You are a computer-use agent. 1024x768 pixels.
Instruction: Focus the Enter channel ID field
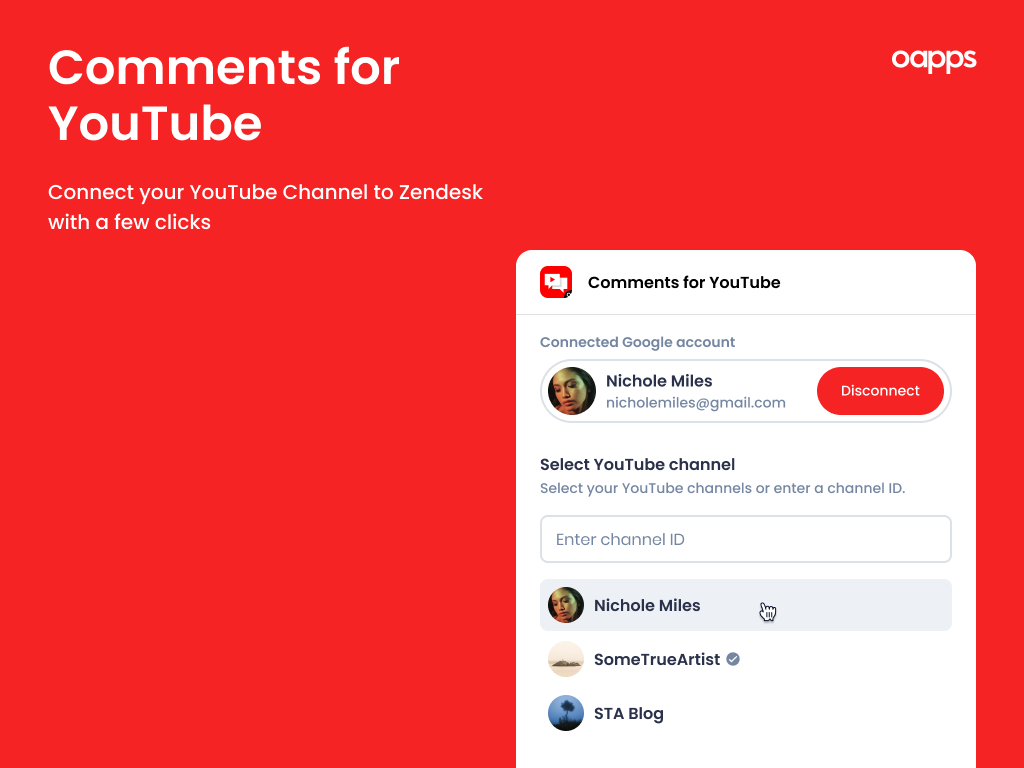click(745, 539)
